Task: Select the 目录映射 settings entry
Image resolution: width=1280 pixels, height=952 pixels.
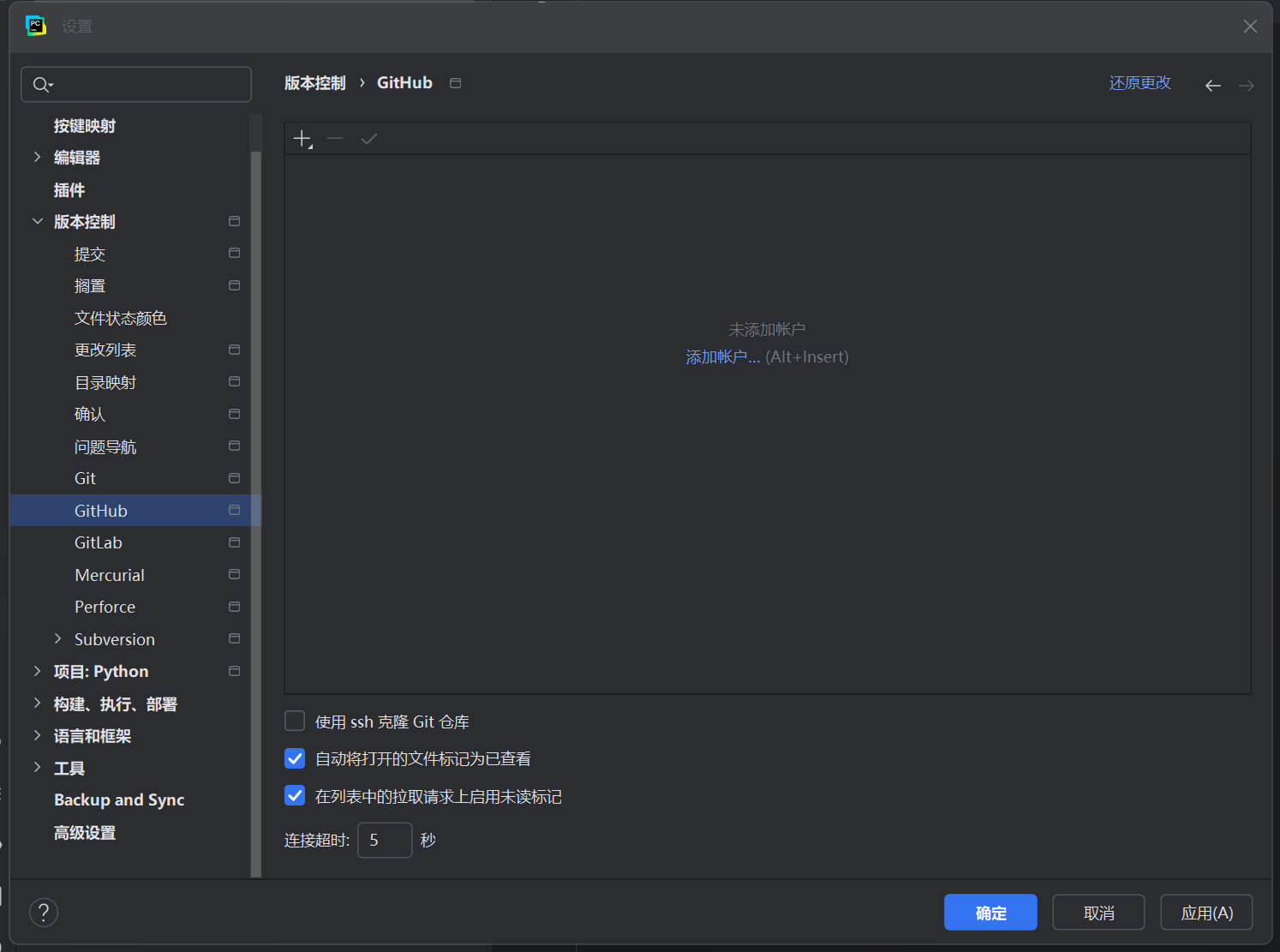Action: (105, 382)
